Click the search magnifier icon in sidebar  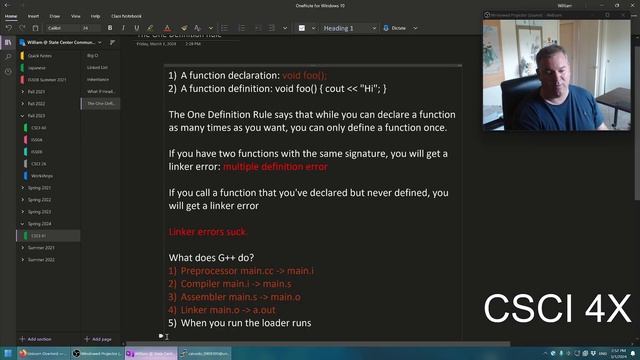(8, 57)
